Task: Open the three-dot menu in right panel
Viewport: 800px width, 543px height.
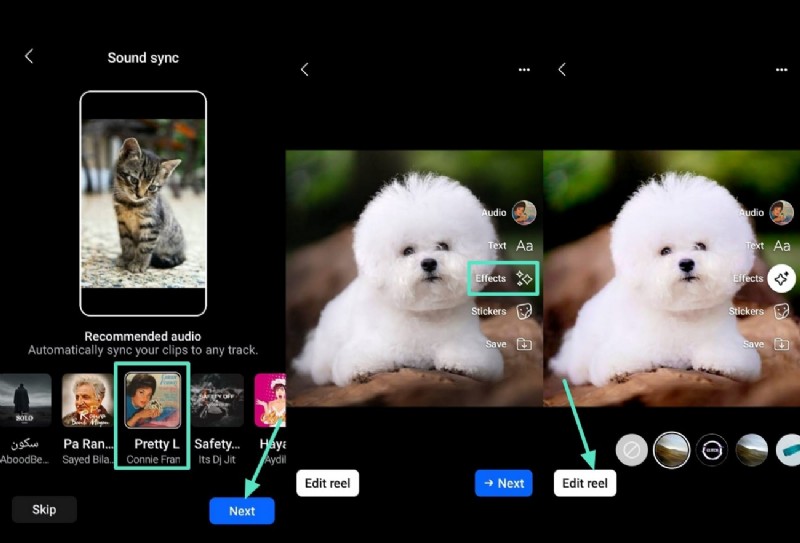Action: (782, 70)
